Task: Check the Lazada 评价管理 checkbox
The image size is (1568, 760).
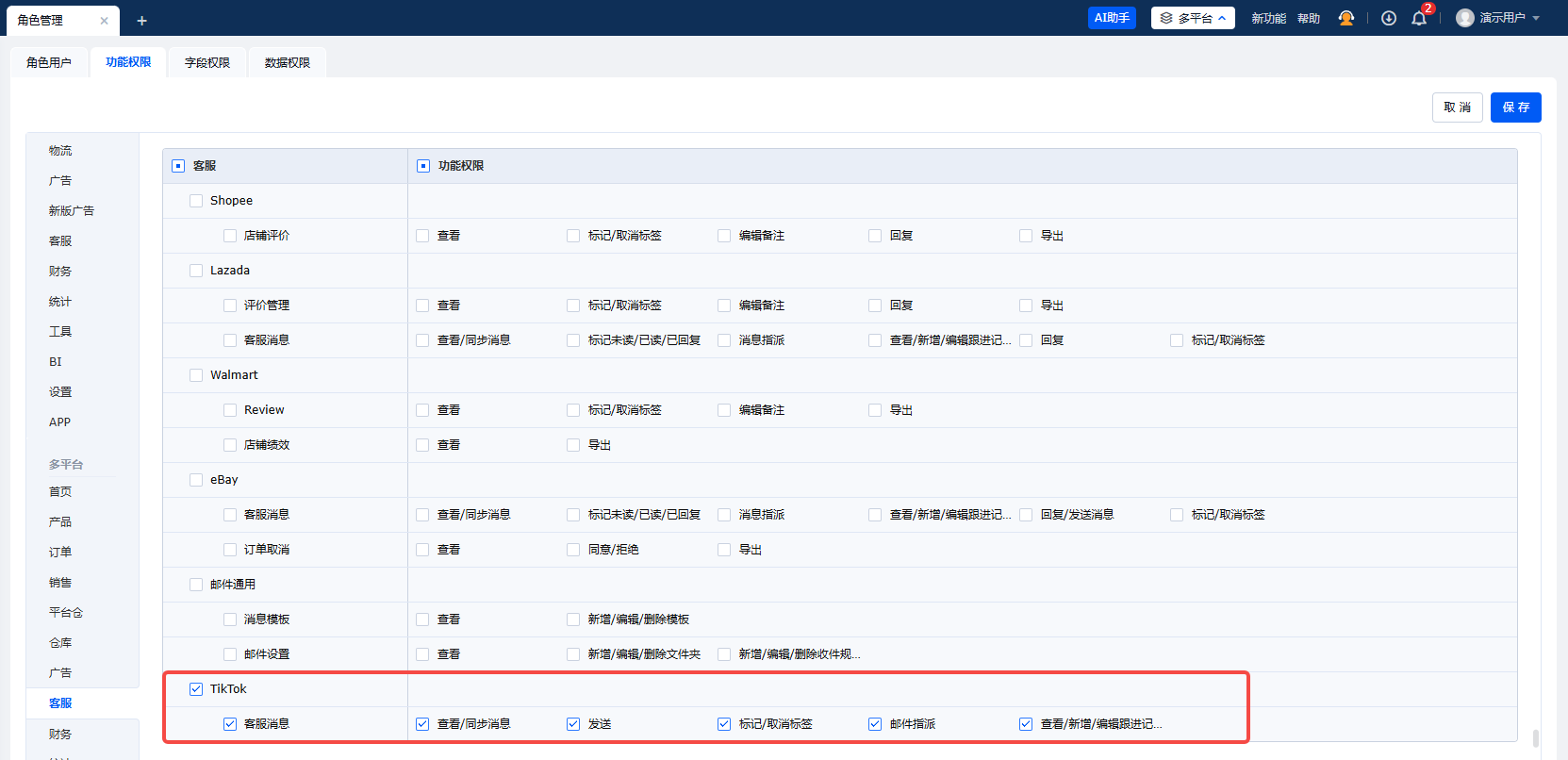Action: tap(230, 306)
